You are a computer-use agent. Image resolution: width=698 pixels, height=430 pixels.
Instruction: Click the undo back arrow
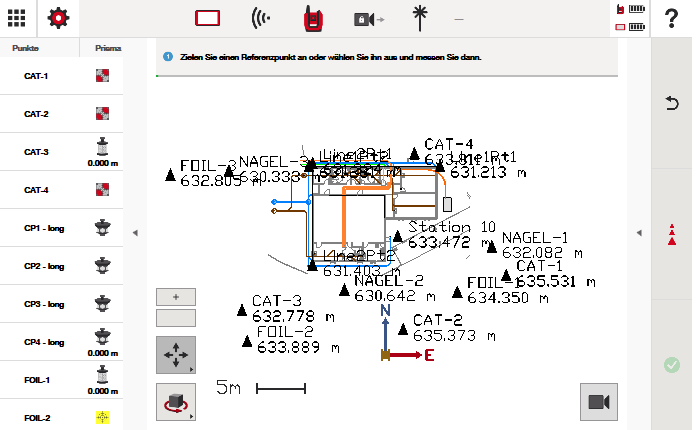(672, 102)
